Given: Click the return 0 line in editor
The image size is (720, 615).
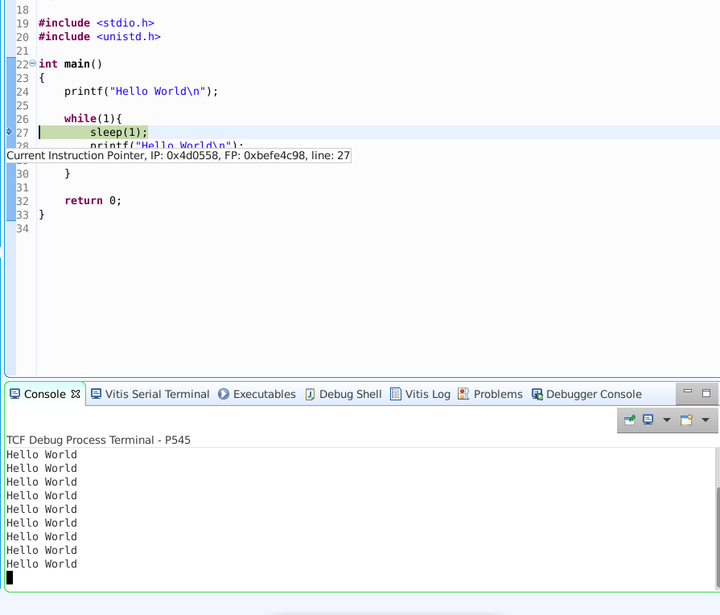Looking at the screenshot, I should [93, 200].
